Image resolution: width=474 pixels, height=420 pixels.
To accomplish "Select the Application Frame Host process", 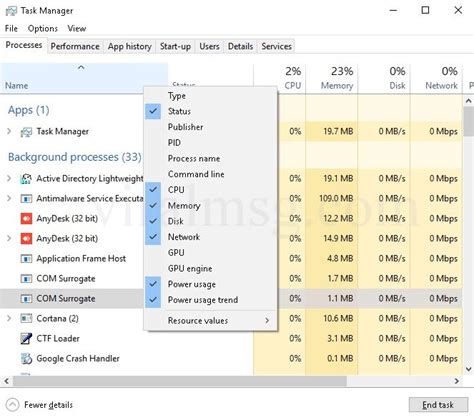I will coord(81,259).
